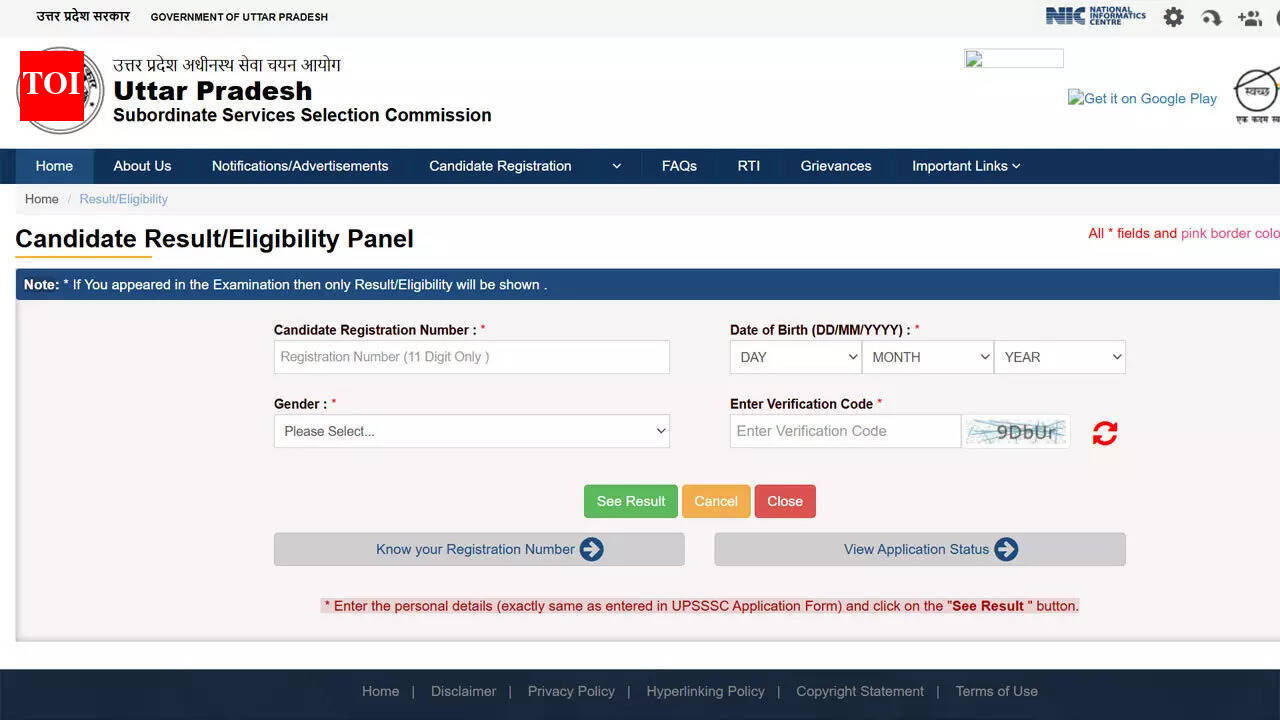Open the Privacy Policy link in the footer
The image size is (1280, 720).
[571, 691]
